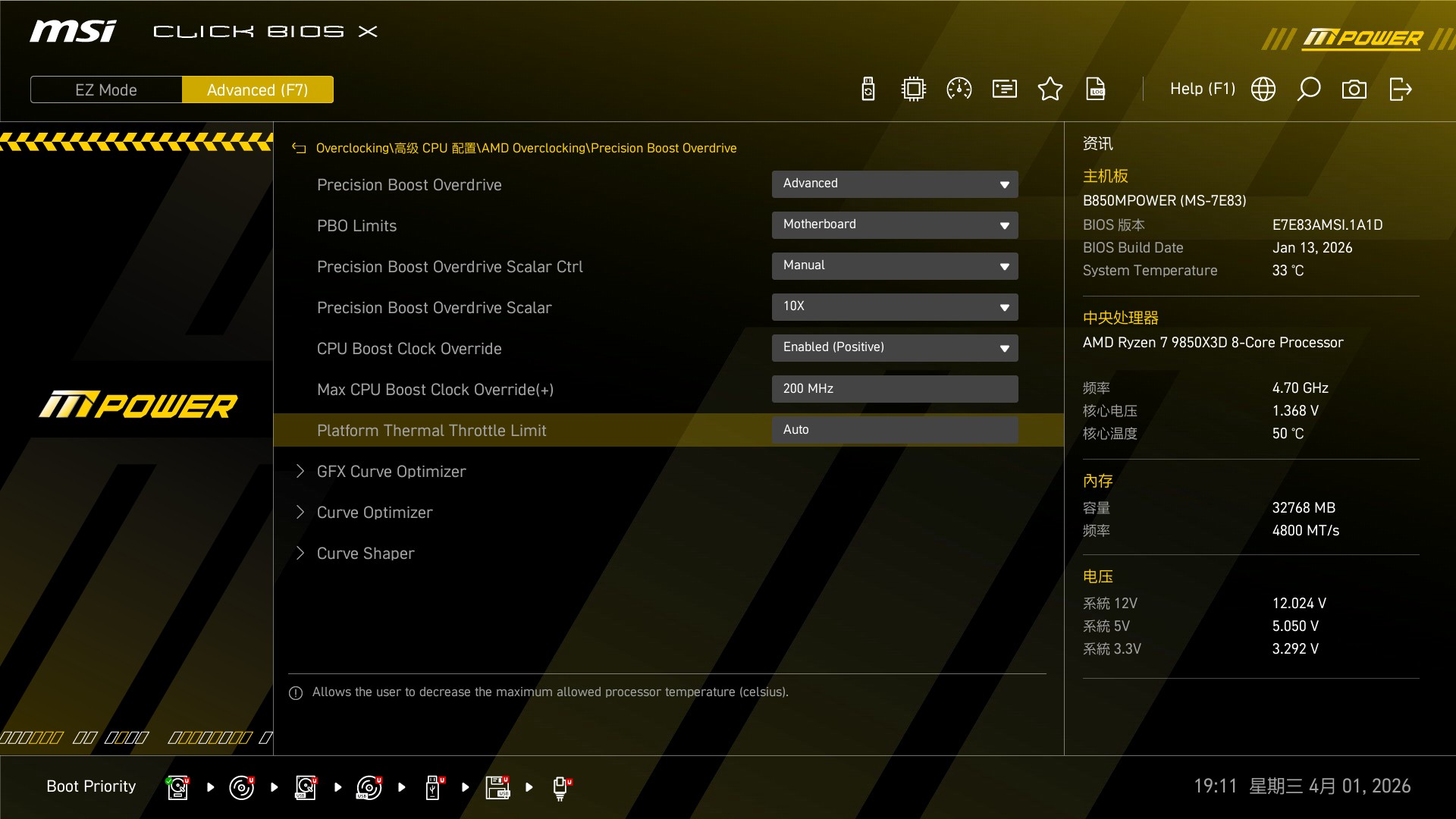Click the CPU chip icon in top toolbar
This screenshot has width=1456, height=819.
coord(914,89)
